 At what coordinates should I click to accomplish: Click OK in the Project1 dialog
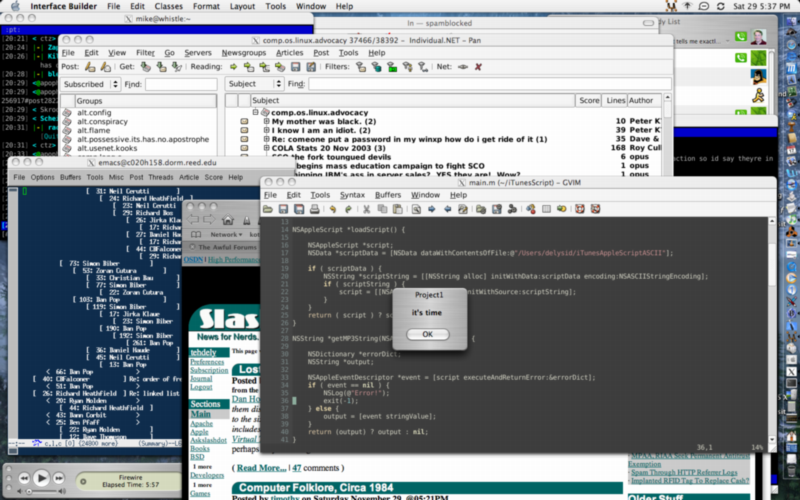(428, 334)
